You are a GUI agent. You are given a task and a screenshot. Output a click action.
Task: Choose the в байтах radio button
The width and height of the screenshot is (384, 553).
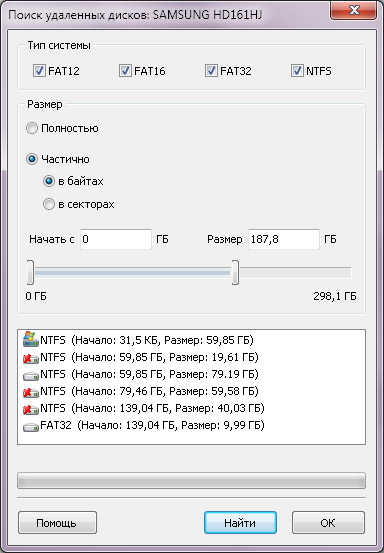pos(49,181)
